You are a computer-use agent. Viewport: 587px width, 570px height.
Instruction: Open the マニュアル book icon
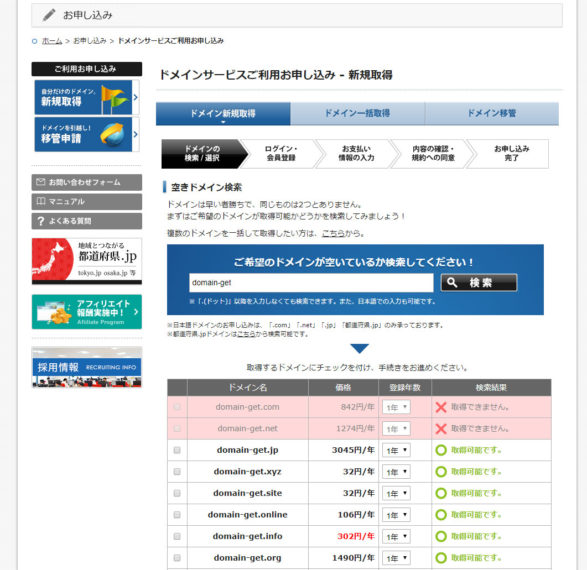pos(40,201)
